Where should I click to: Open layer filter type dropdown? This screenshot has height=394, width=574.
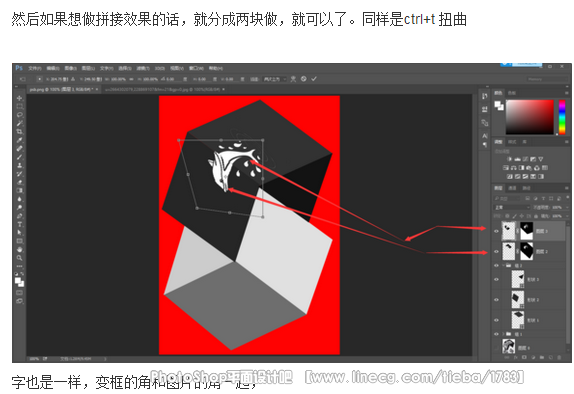pyautogui.click(x=507, y=198)
